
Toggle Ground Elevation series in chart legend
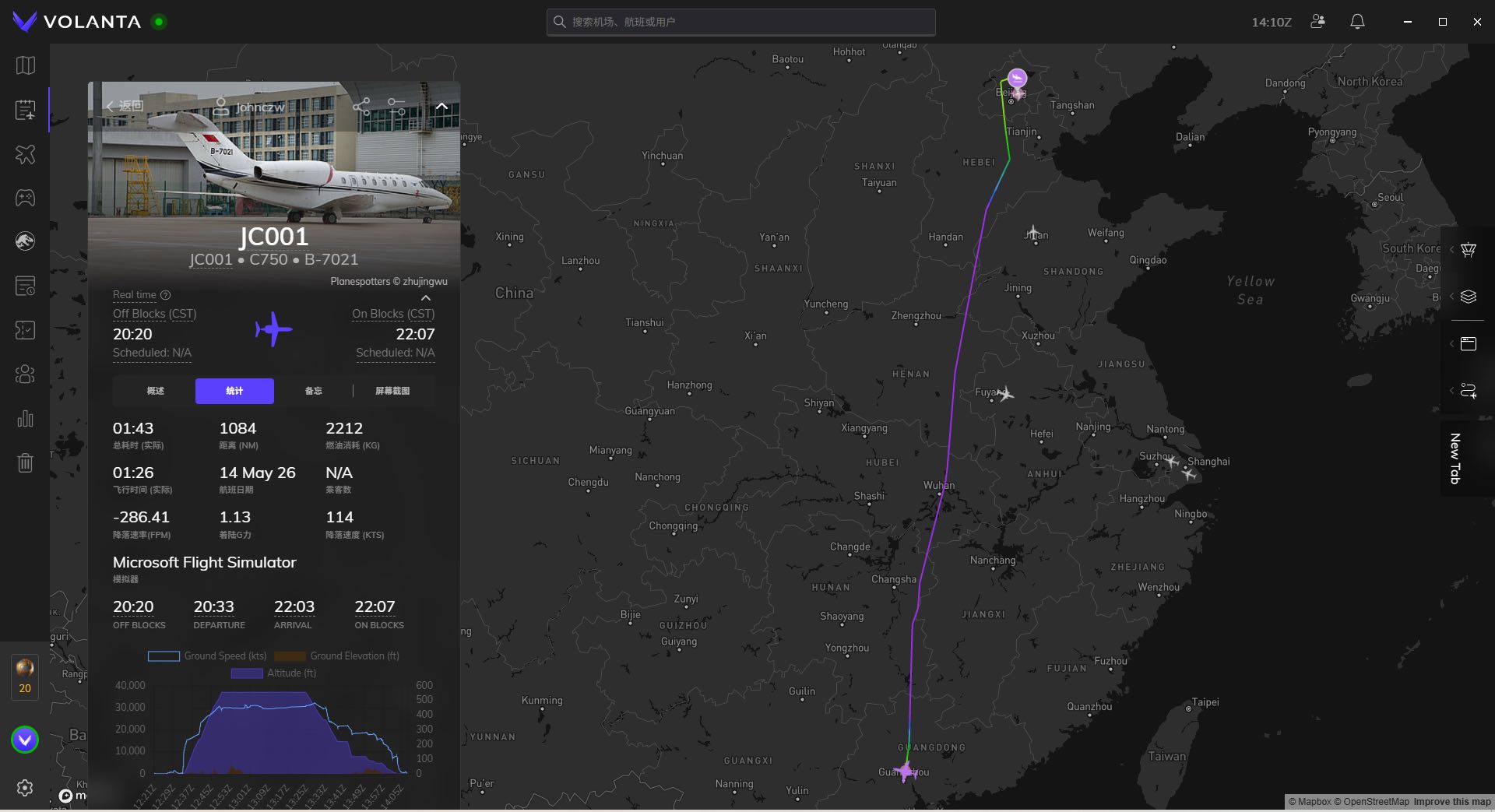coord(336,656)
